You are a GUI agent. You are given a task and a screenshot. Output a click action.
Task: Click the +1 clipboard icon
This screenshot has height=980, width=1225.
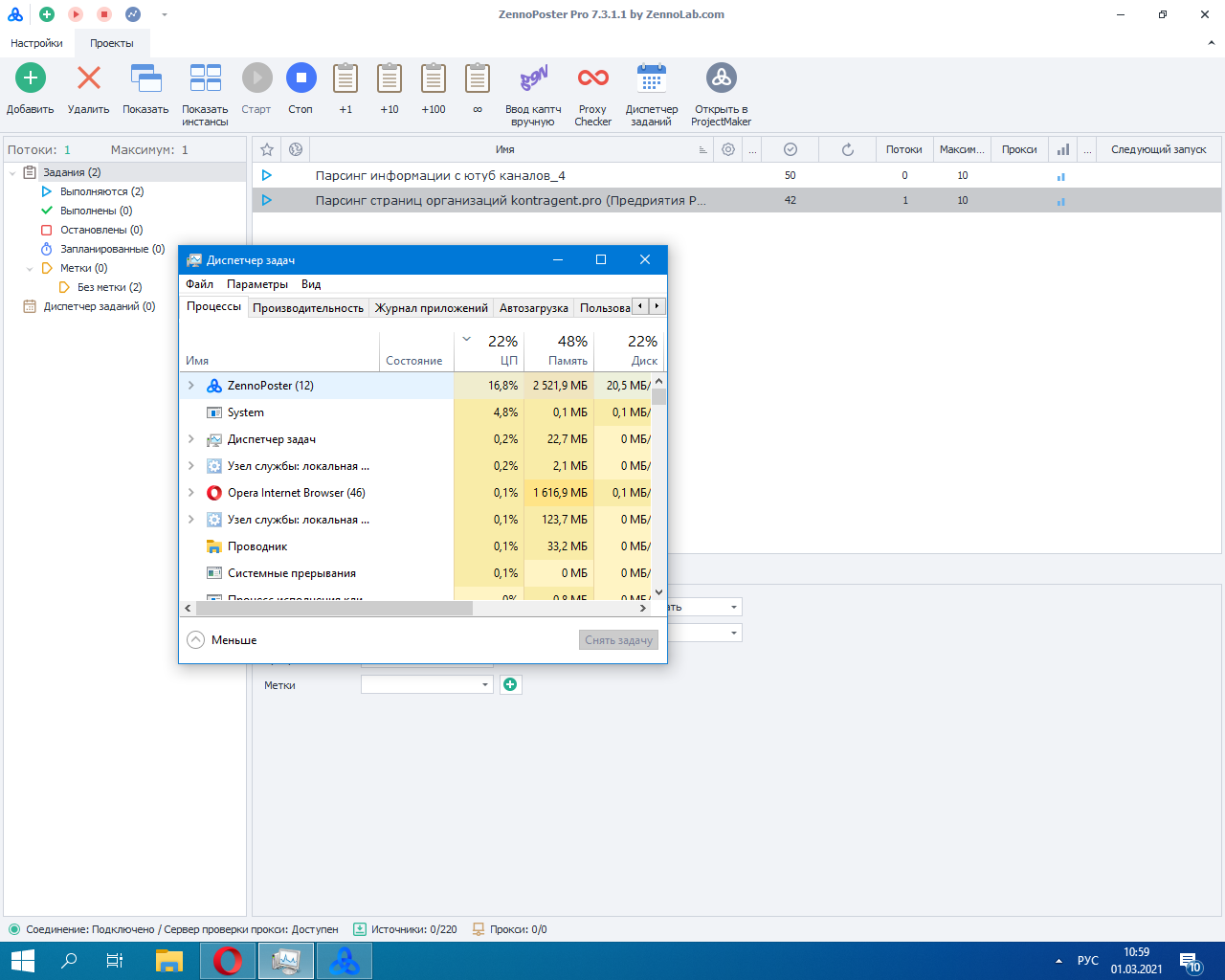coord(345,78)
